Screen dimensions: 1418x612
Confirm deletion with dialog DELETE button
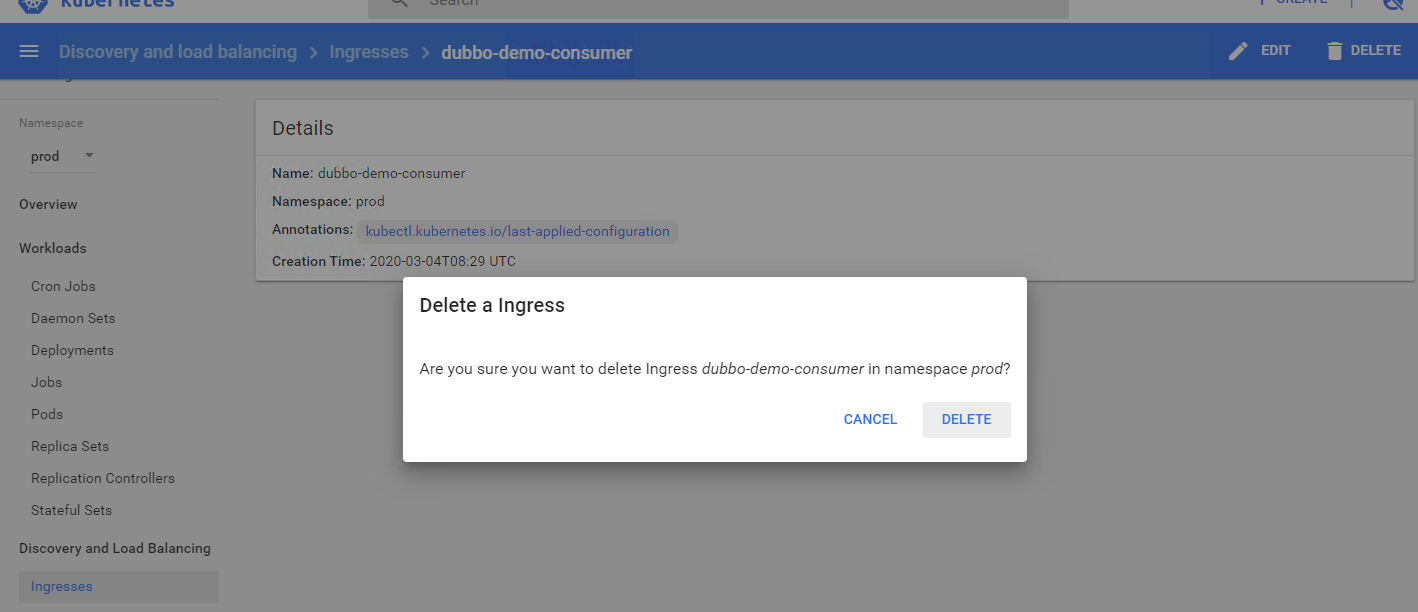(966, 420)
